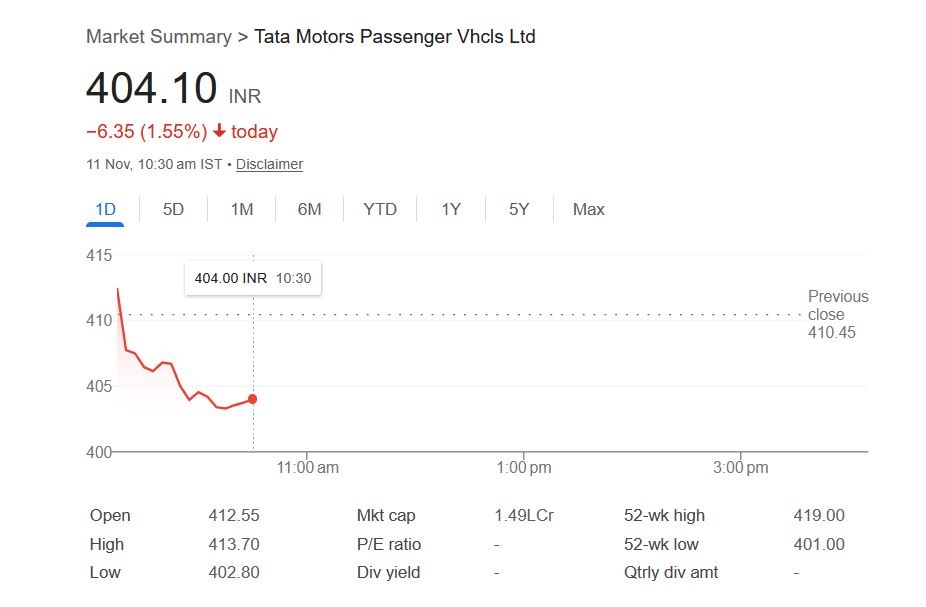The image size is (926, 607).
Task: Open the Market Summary breadcrumb link
Action: [x=158, y=37]
